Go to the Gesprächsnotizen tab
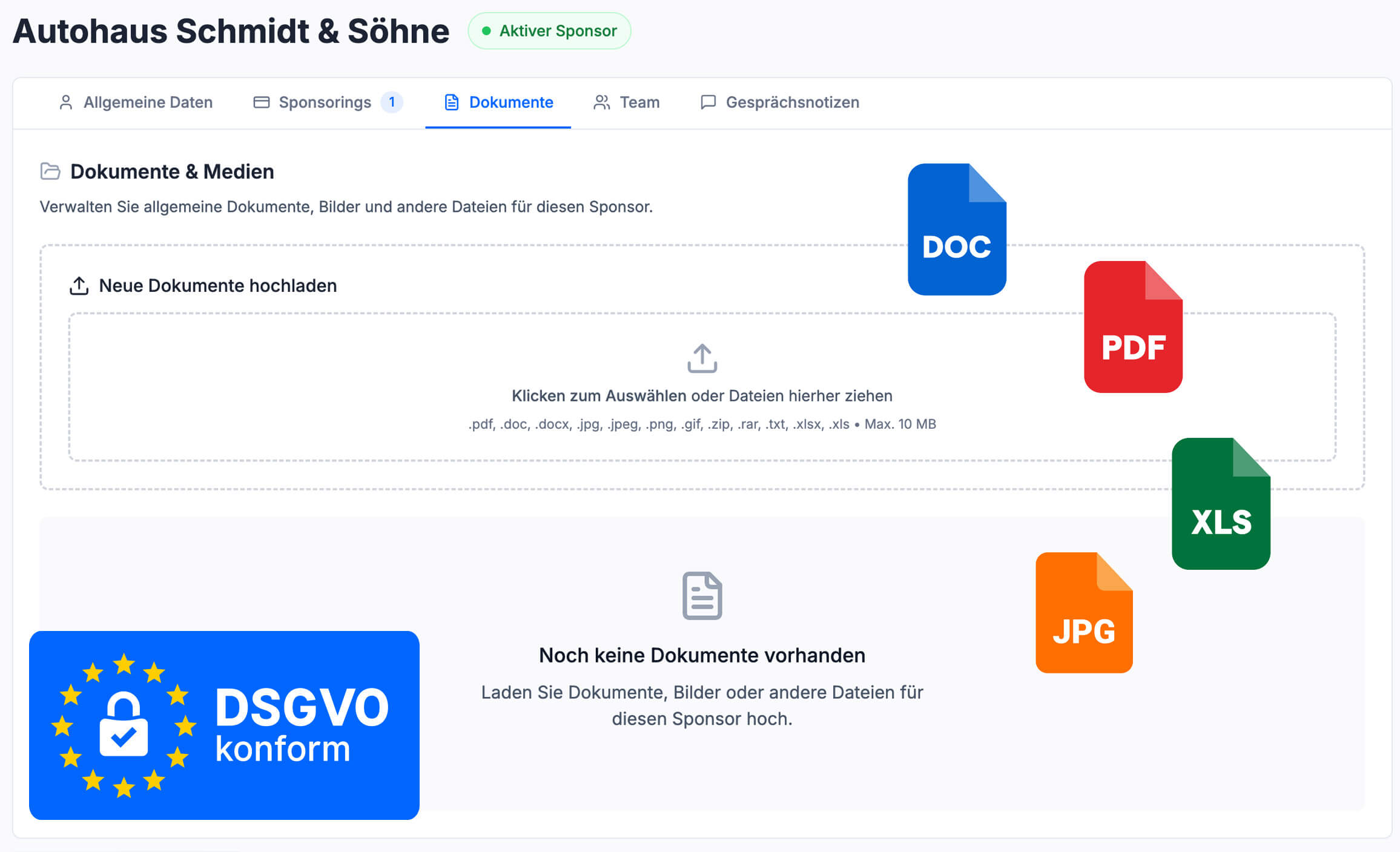Viewport: 1400px width, 852px height. (780, 102)
